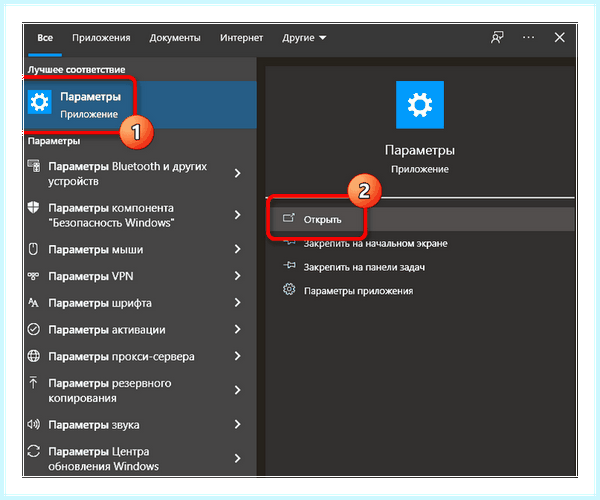Click the sound speaker icon
Viewport: 600px width, 500px height.
coord(34,424)
